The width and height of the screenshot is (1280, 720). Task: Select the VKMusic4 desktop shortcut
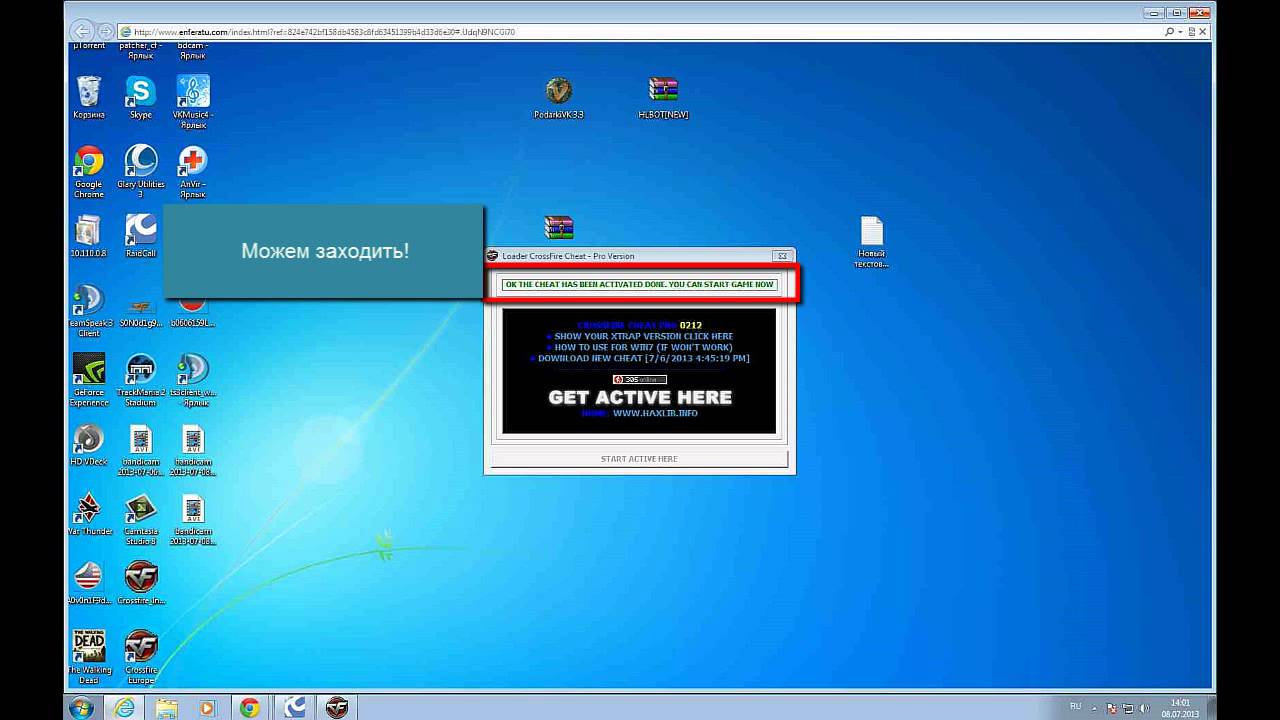coord(193,101)
